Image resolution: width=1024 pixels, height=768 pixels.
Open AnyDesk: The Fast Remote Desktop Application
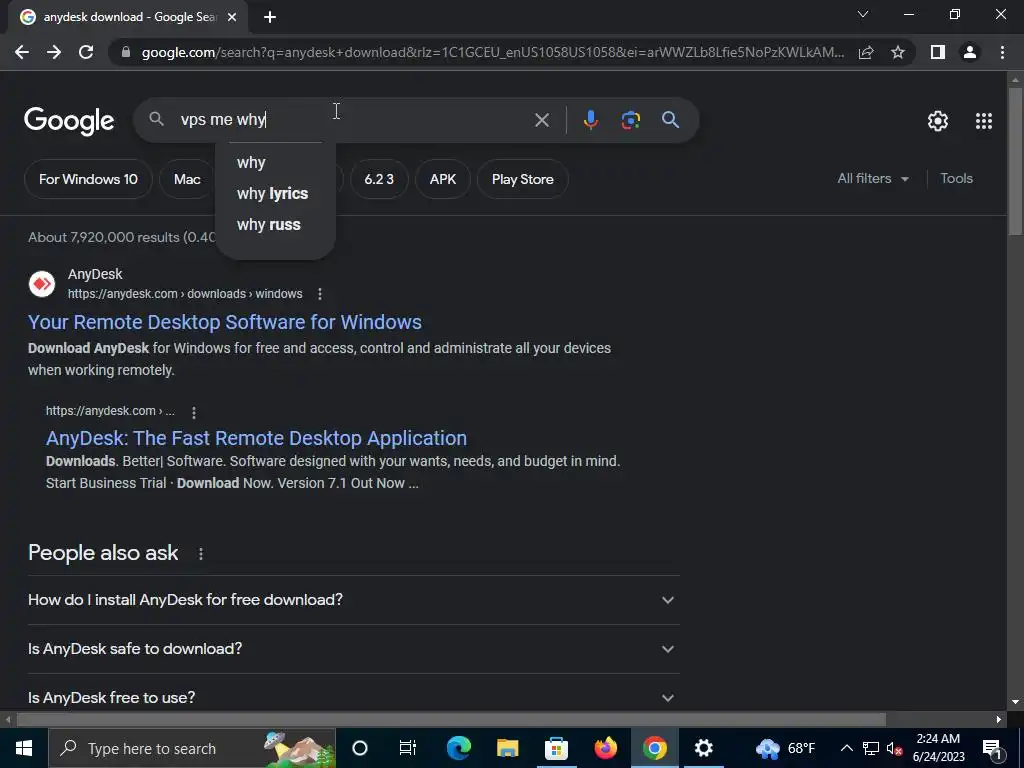[x=256, y=438]
